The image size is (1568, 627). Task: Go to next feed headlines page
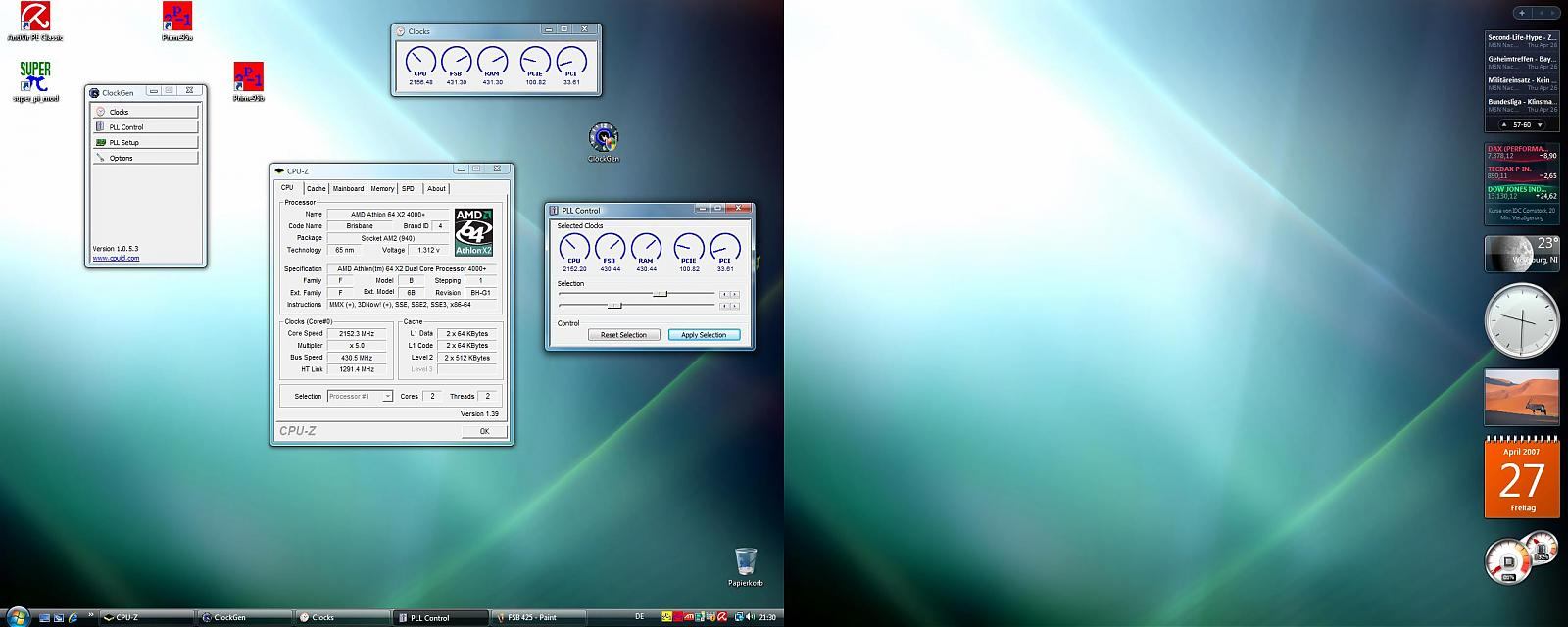click(1540, 125)
